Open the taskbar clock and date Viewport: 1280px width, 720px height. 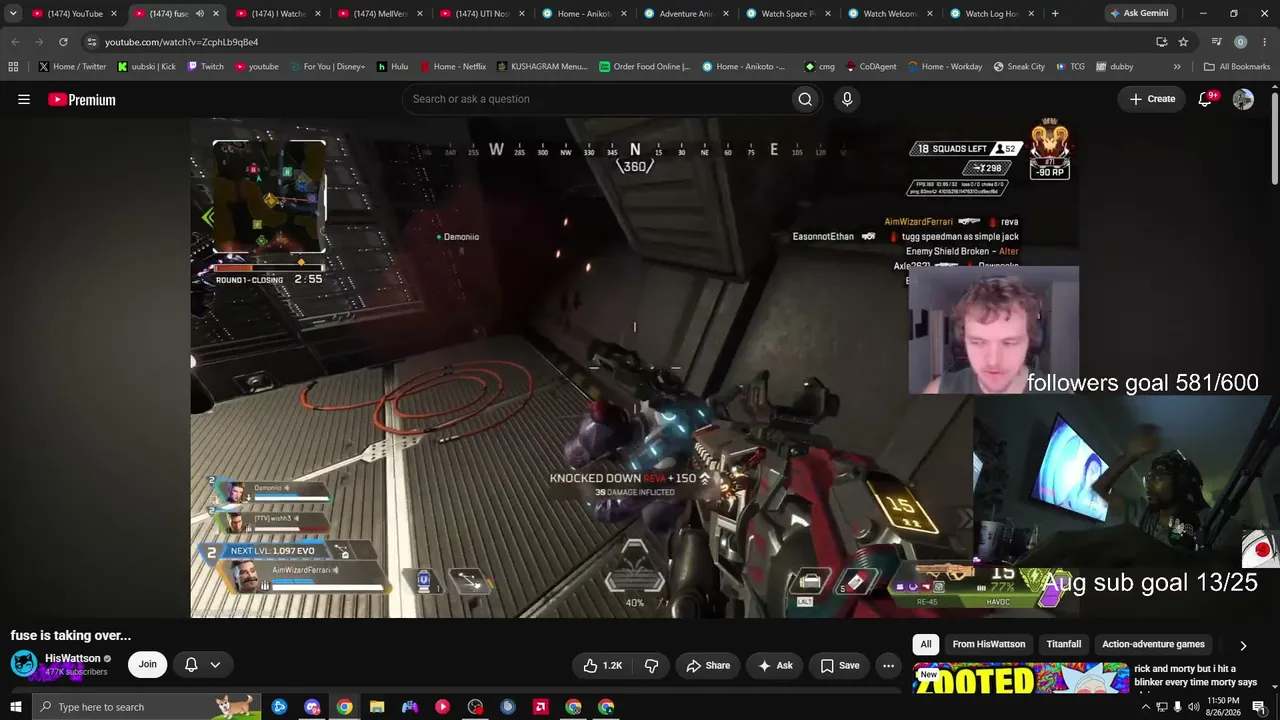[1223, 707]
